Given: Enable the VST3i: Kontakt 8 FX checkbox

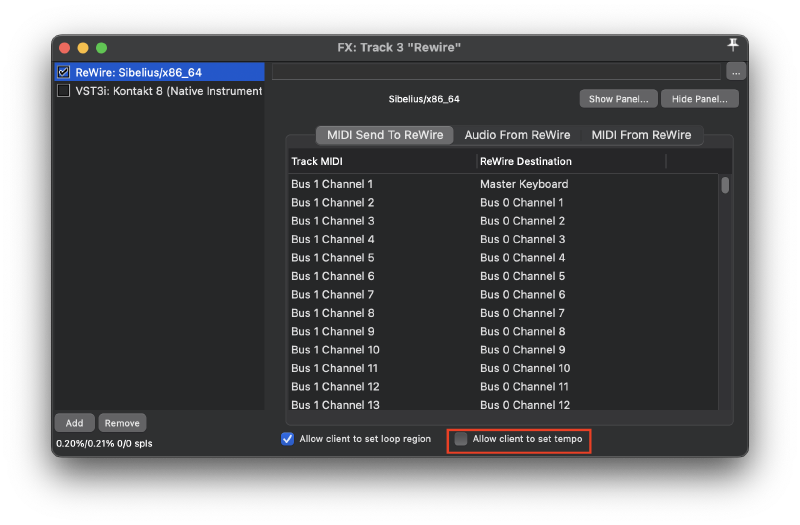Looking at the screenshot, I should (64, 91).
